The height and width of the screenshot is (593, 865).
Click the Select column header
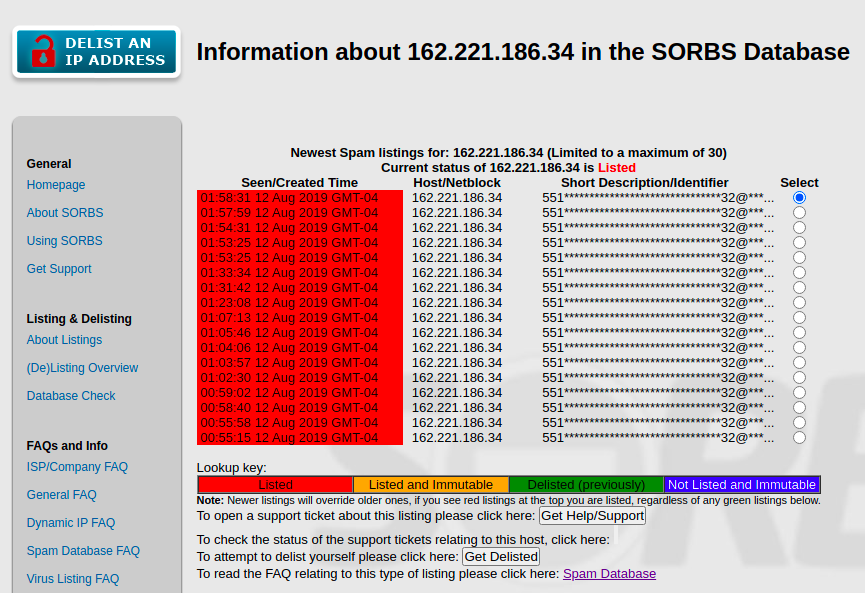point(799,183)
